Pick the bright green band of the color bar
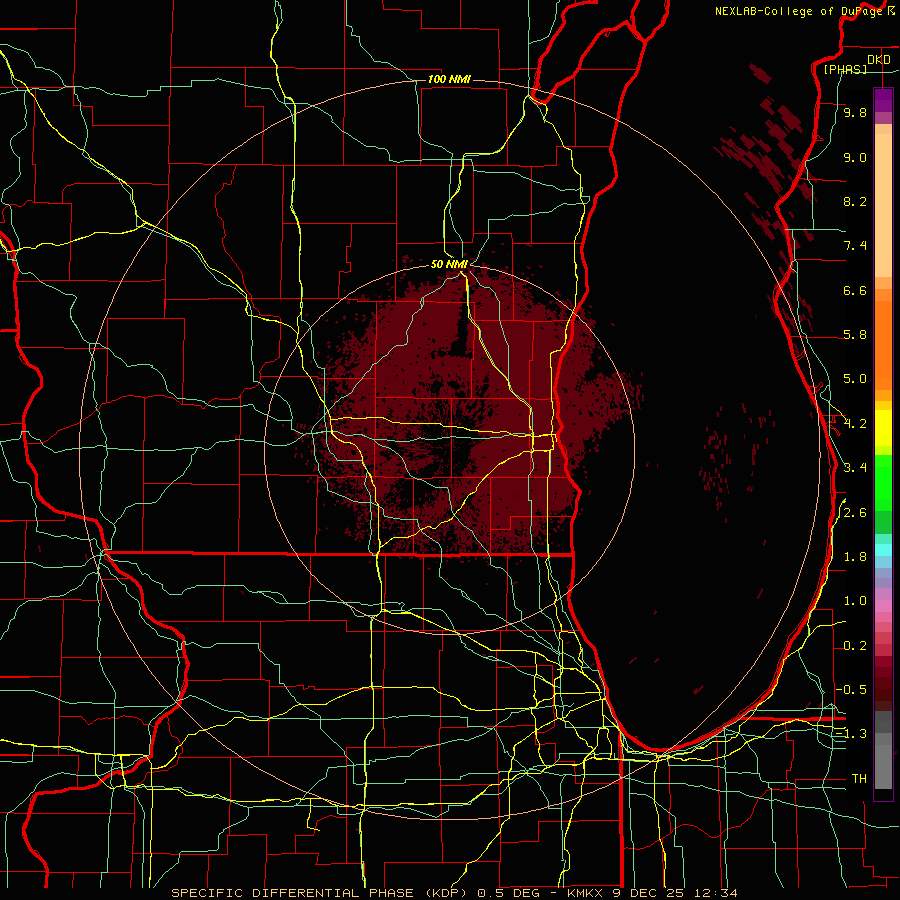 [x=883, y=482]
